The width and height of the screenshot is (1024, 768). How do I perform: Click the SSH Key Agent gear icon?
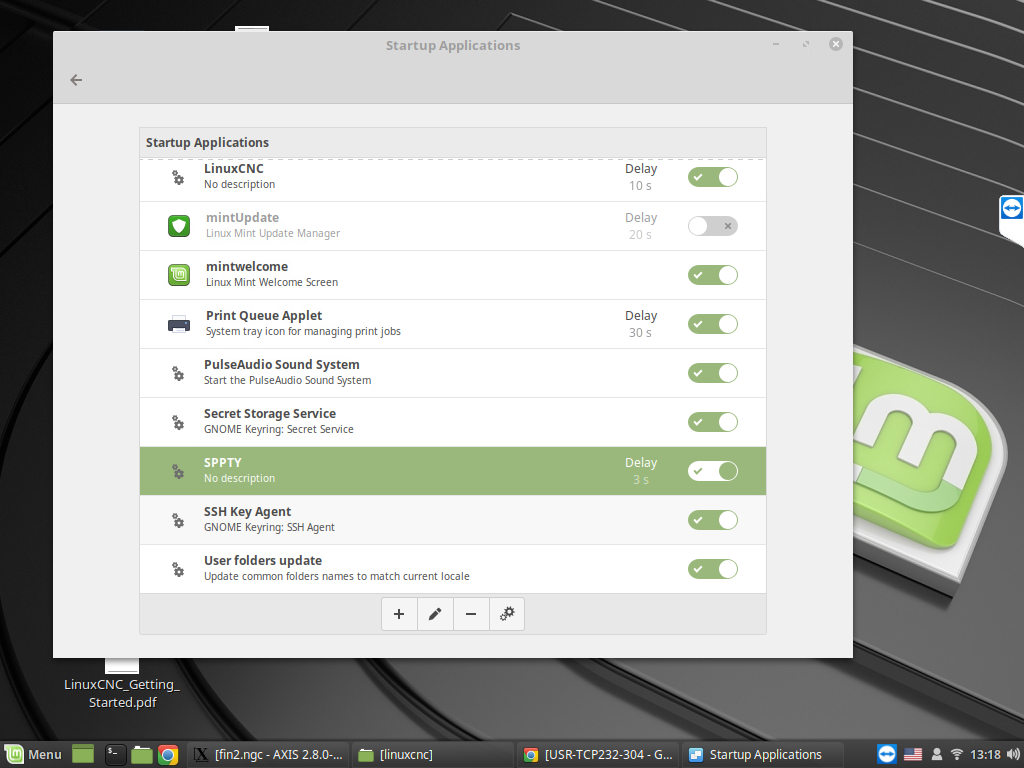[178, 520]
